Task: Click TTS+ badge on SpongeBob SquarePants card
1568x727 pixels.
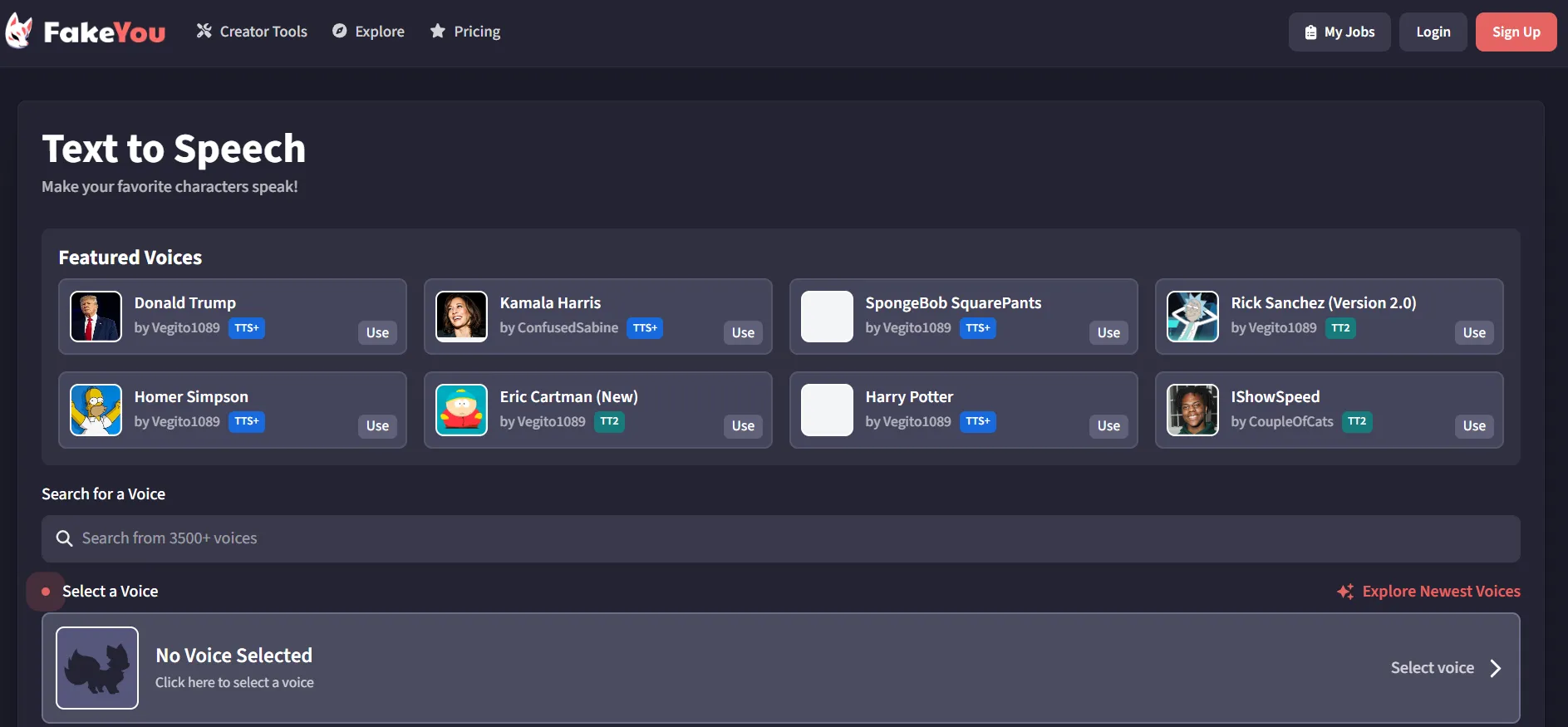Action: pyautogui.click(x=978, y=328)
